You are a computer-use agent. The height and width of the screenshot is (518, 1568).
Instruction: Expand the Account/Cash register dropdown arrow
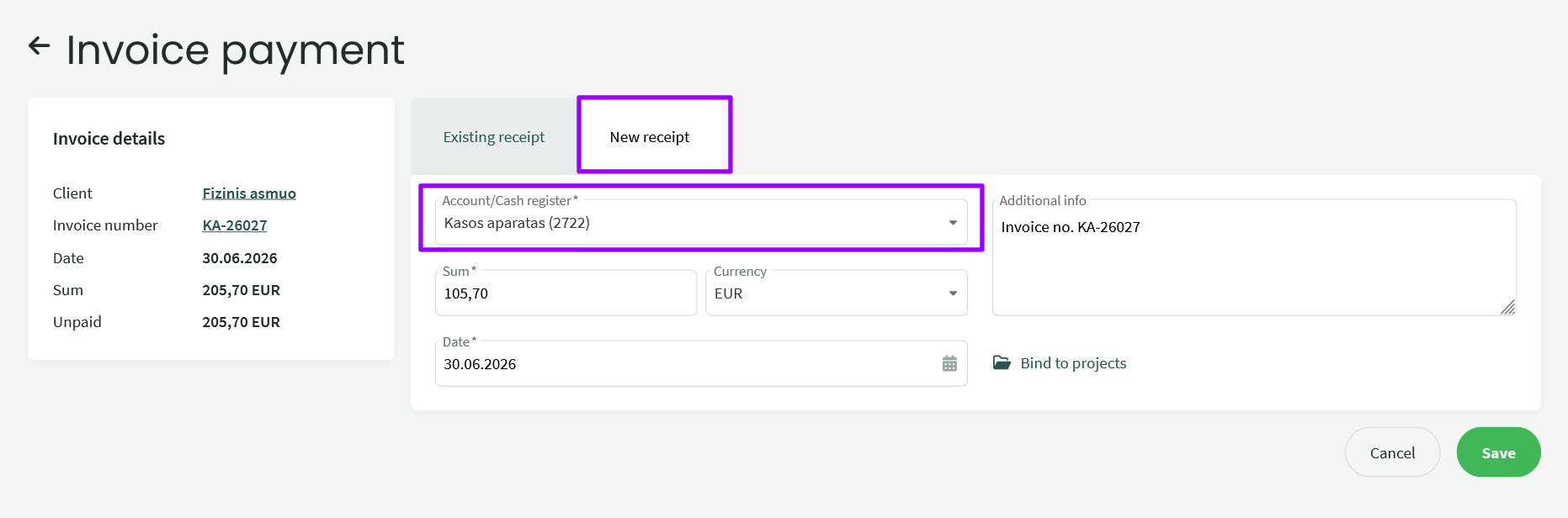click(953, 223)
